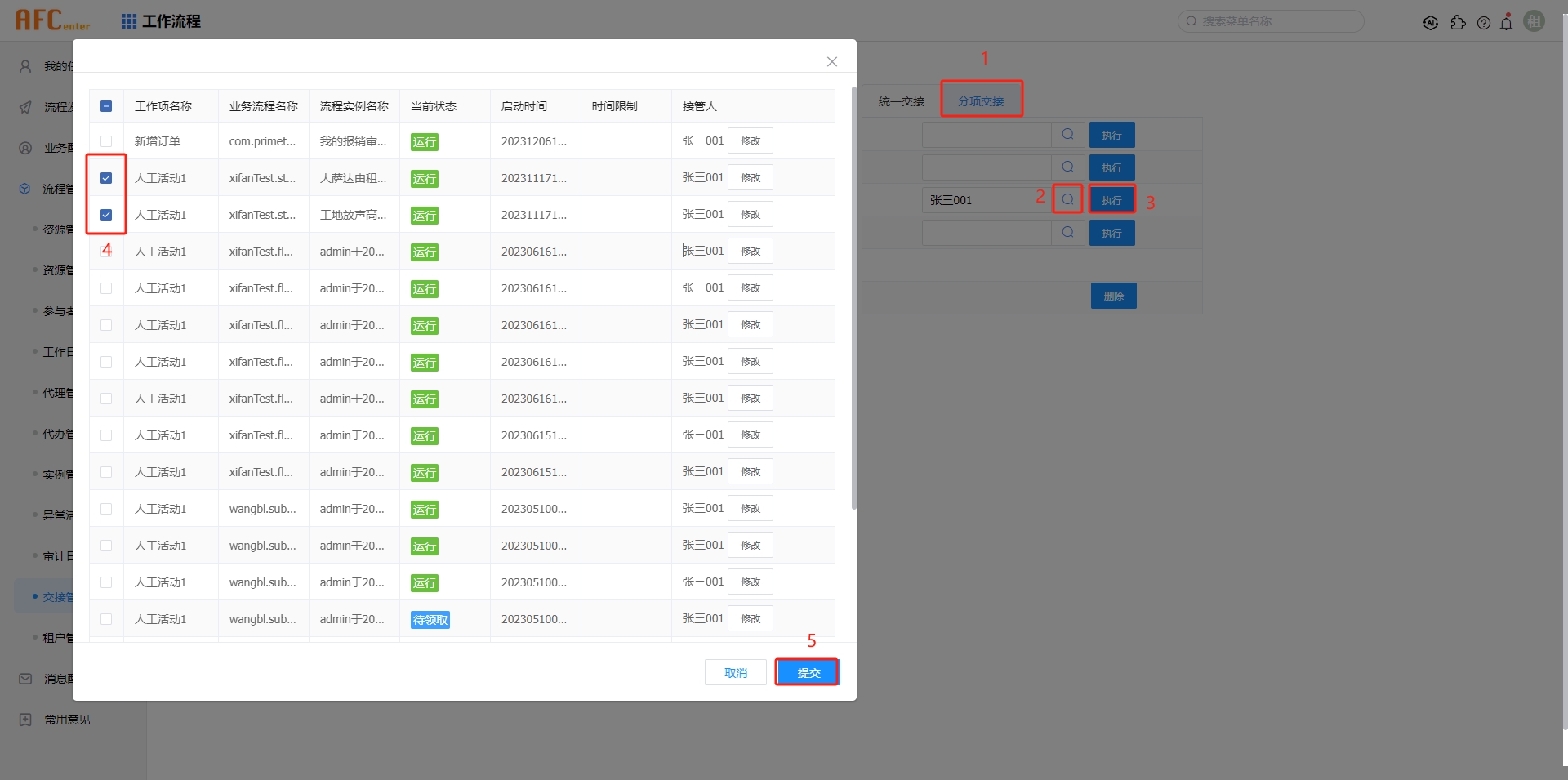Open the help question-mark icon

[x=1485, y=22]
